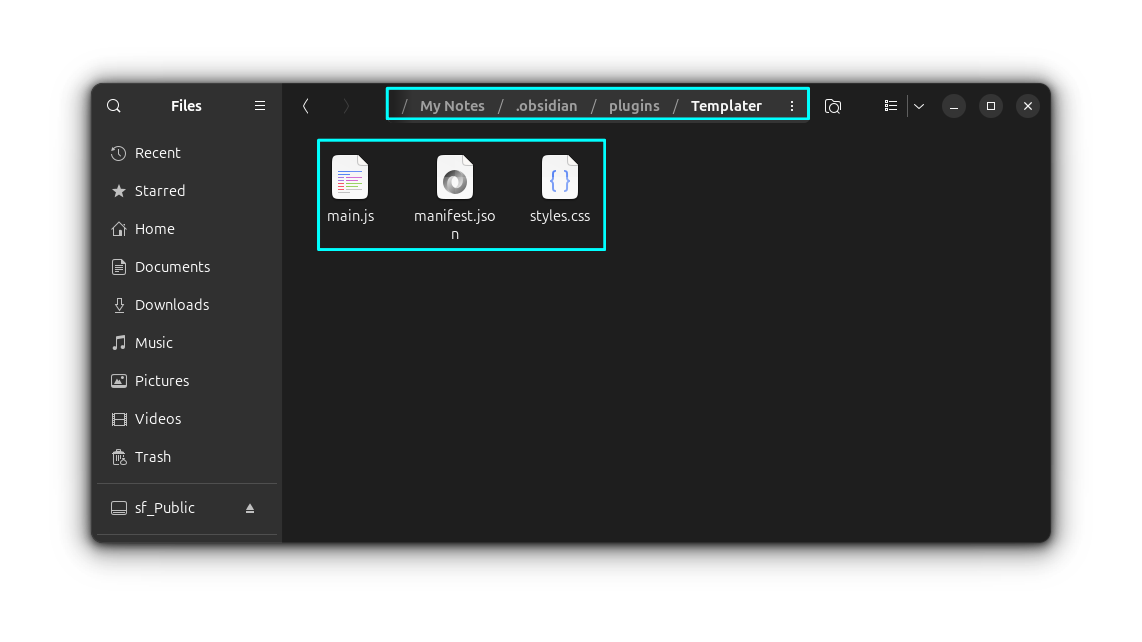Navigate to the plugins breadcrumb
The width and height of the screenshot is (1142, 642).
[x=634, y=105]
